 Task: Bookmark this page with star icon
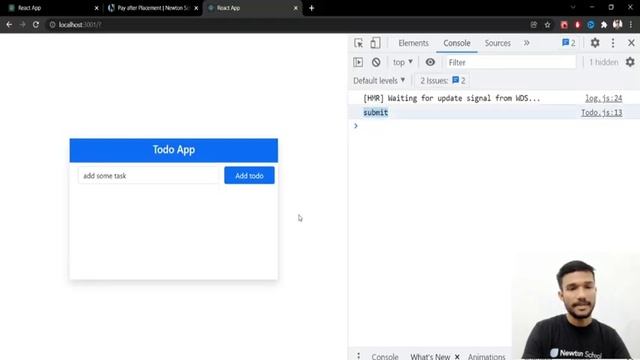click(547, 25)
